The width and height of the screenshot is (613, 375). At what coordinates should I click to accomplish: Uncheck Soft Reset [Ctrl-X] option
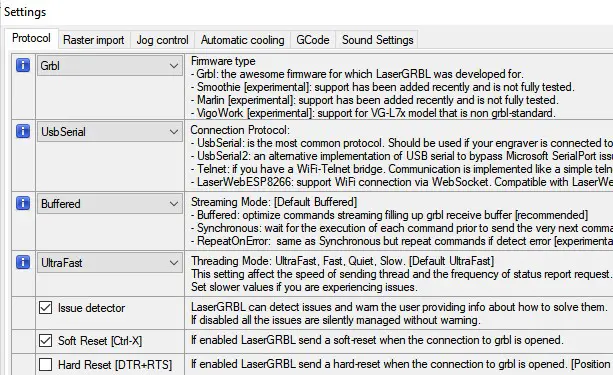coord(45,341)
